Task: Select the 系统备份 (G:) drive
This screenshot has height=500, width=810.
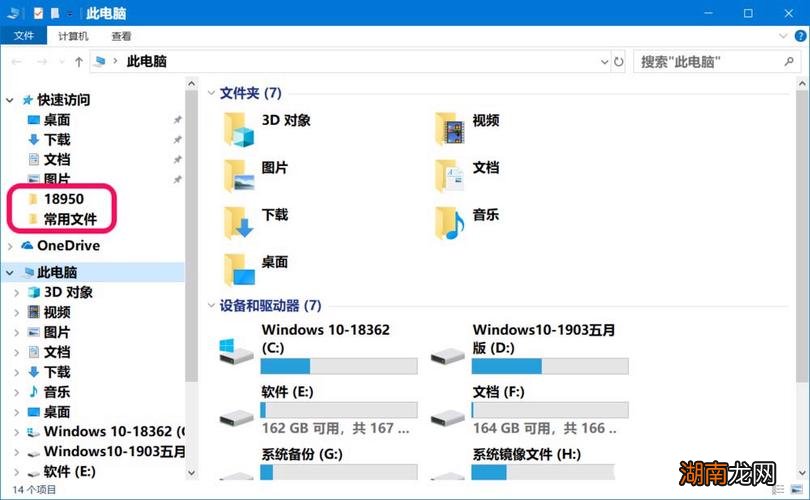Action: (319, 463)
